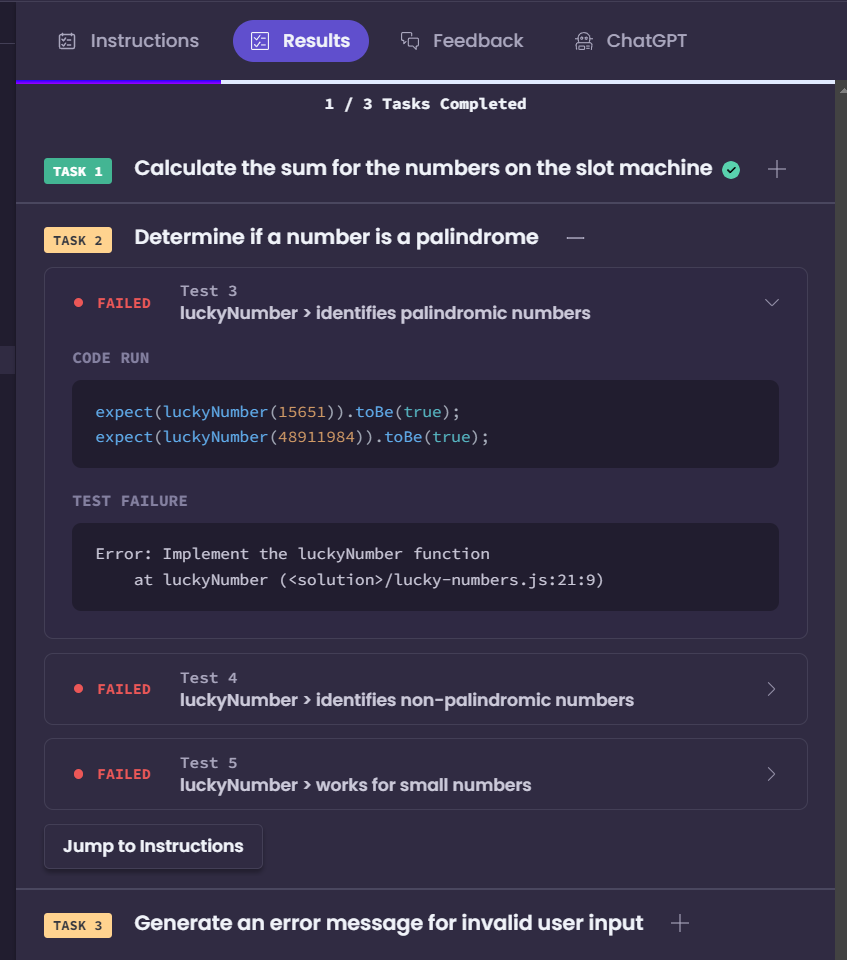Click the Results tab icon
This screenshot has height=960, width=847.
[x=260, y=41]
